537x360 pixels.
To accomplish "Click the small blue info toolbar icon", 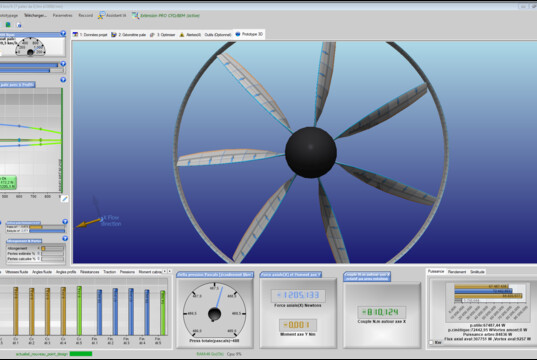I will tap(19, 25).
